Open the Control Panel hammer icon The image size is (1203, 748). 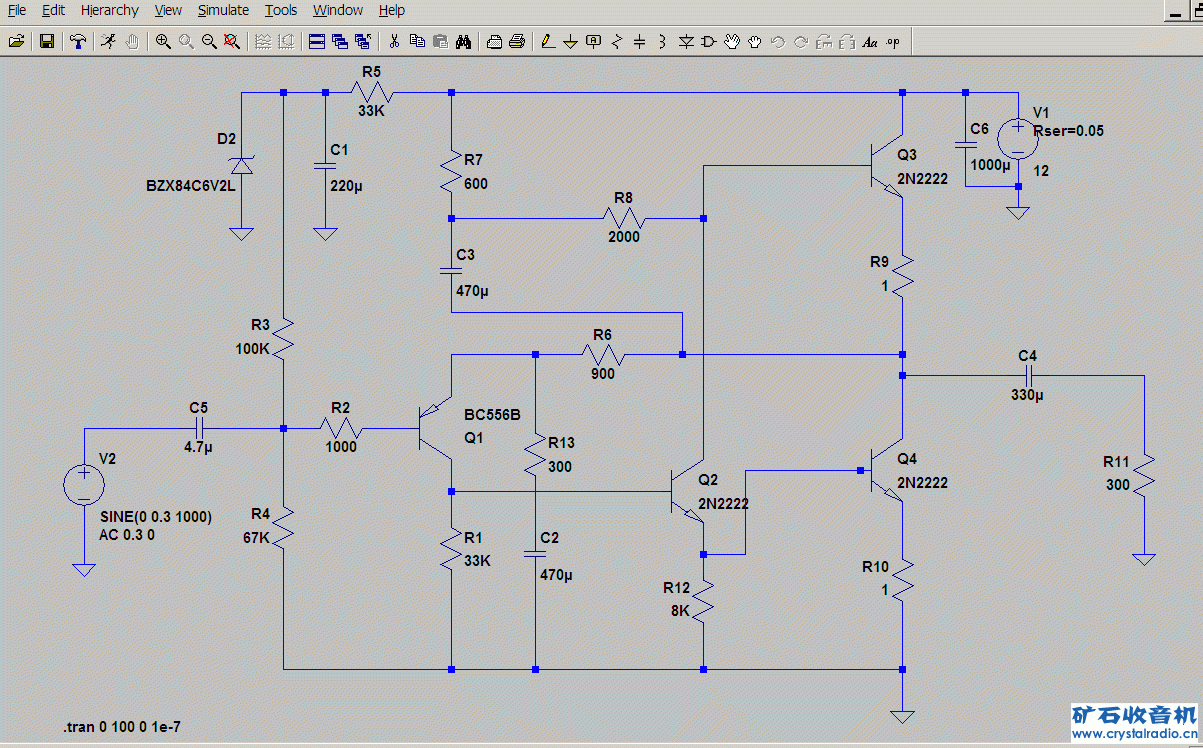click(78, 41)
